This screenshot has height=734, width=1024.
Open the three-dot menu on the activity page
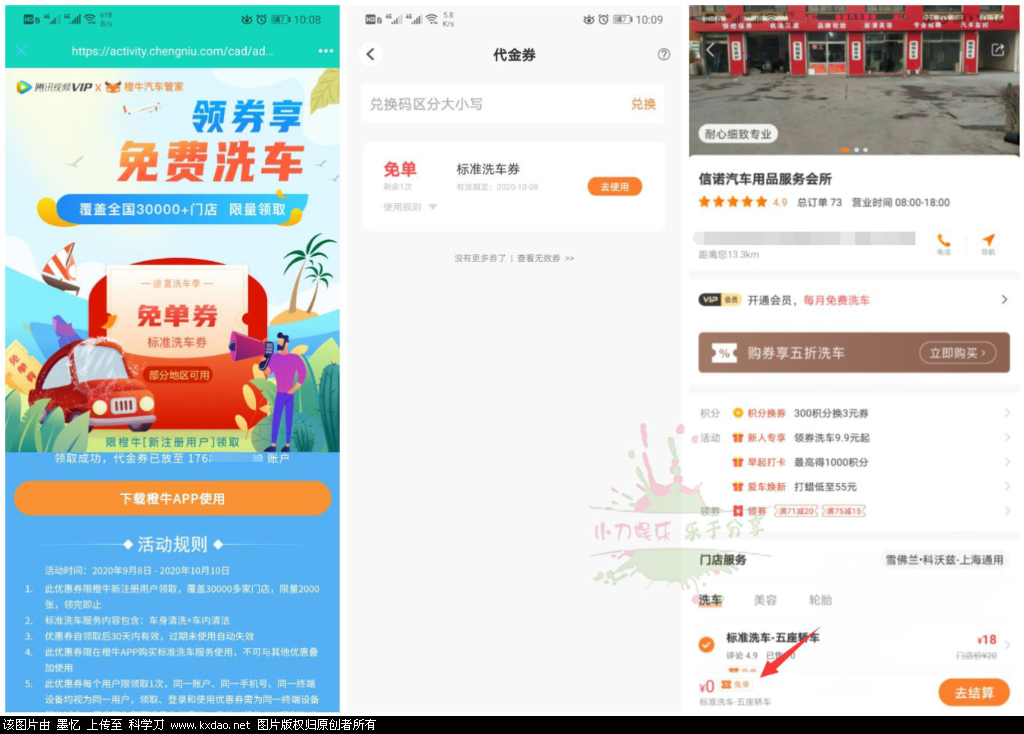pos(325,51)
